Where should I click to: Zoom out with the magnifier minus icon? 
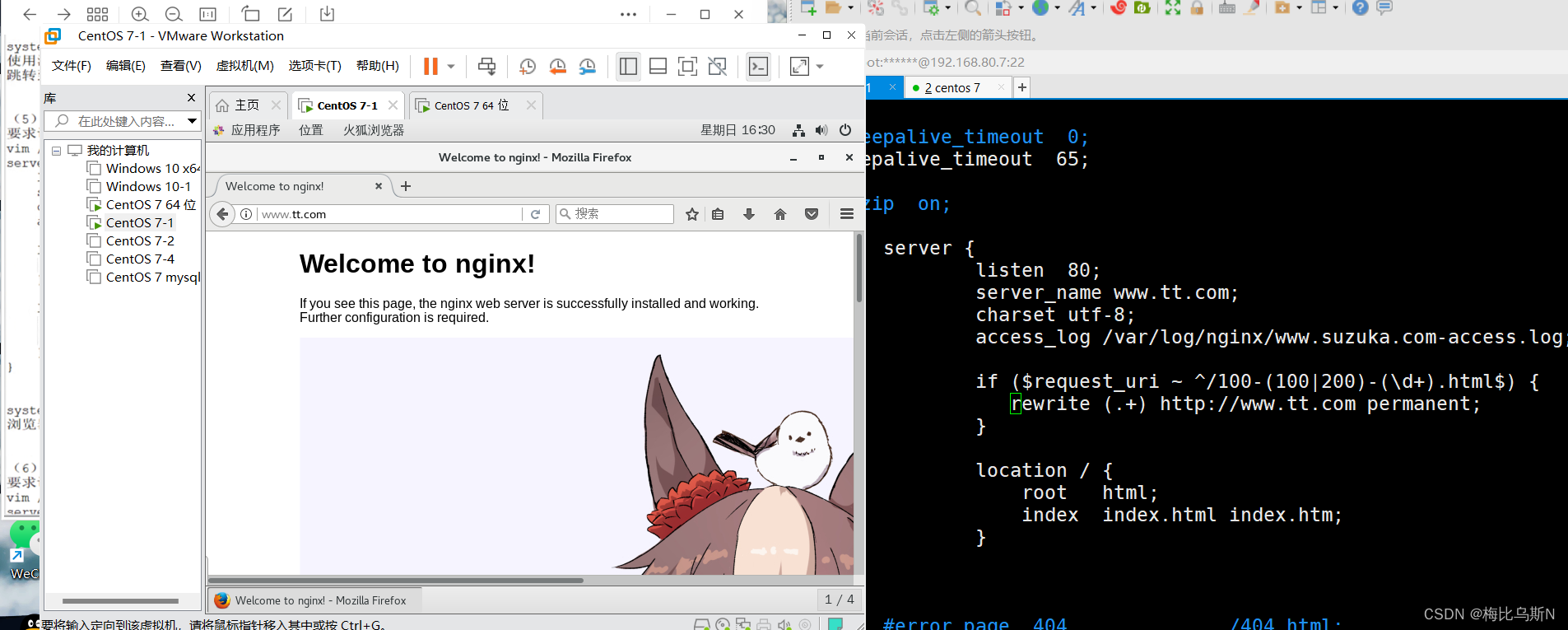pyautogui.click(x=174, y=14)
